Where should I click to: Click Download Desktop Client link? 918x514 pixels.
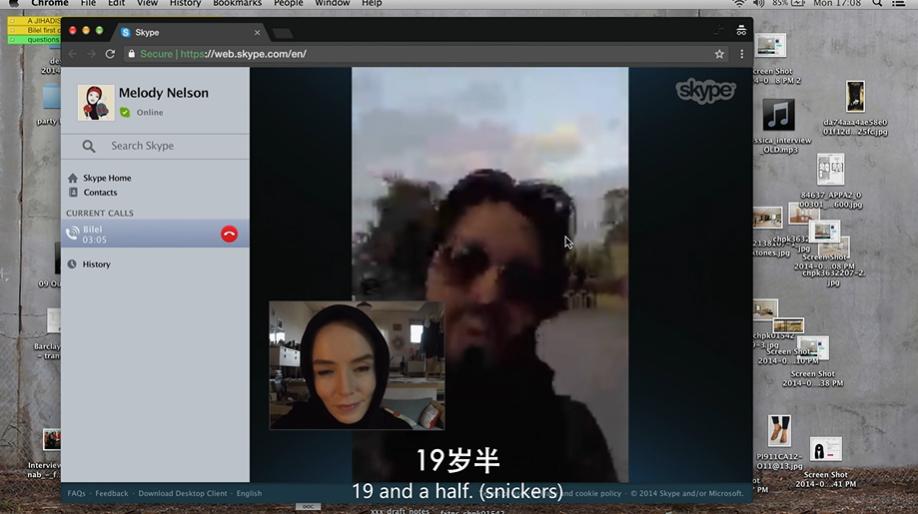tap(183, 494)
